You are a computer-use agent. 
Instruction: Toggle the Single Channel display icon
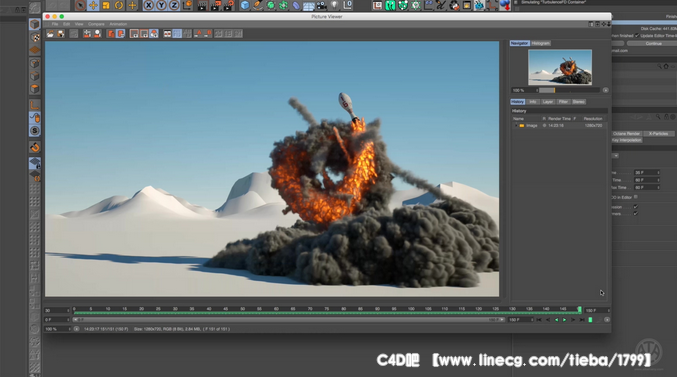click(111, 34)
